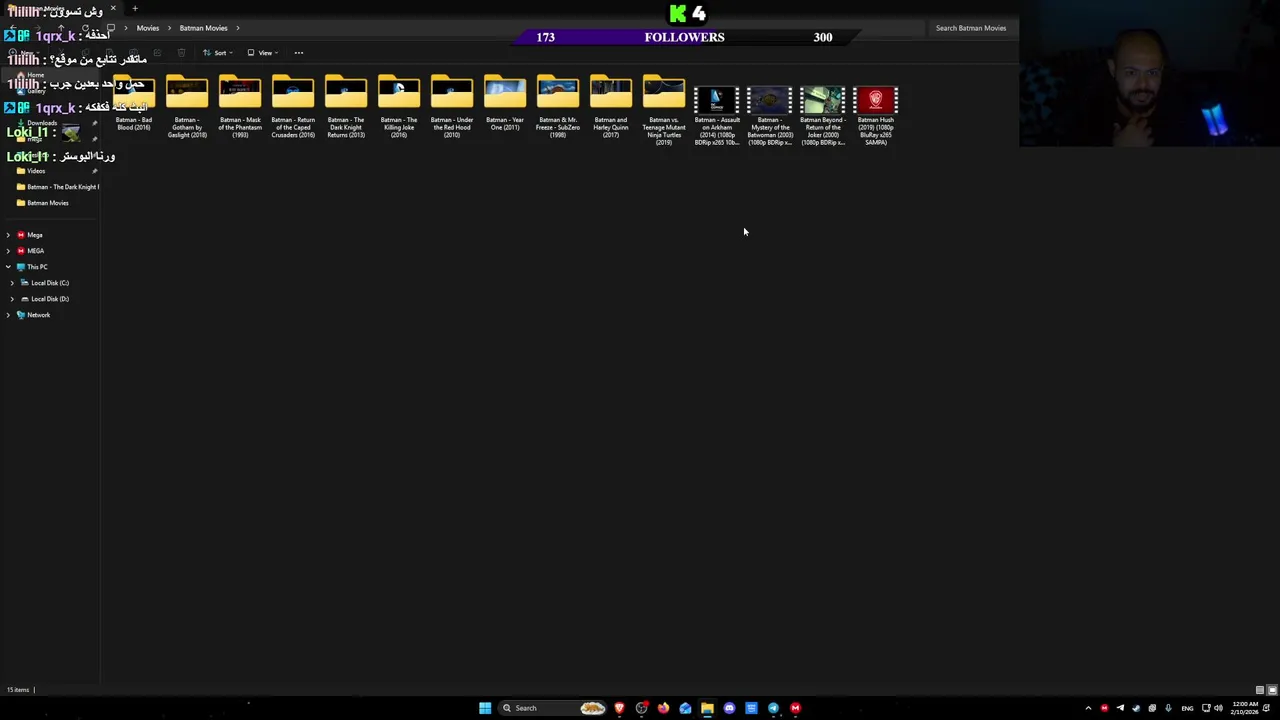Image resolution: width=1280 pixels, height=720 pixels.
Task: Open Batman - The Killing Joke (2016) folder
Action: [x=399, y=108]
